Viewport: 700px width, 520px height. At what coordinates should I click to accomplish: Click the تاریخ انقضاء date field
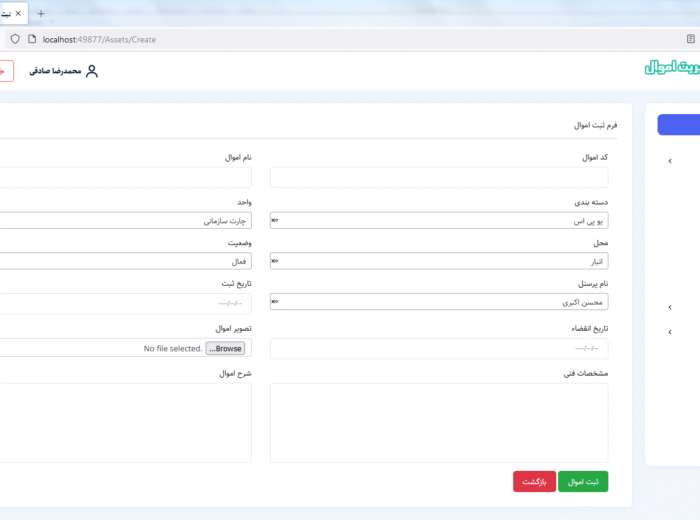[x=439, y=349]
